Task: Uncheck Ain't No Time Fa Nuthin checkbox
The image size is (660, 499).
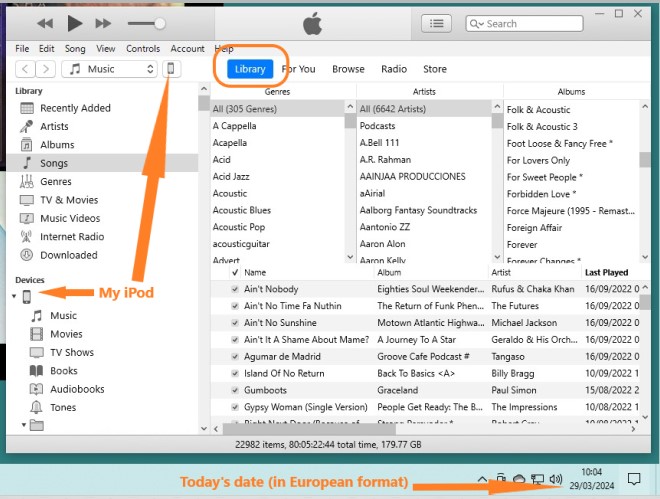Action: pos(235,306)
